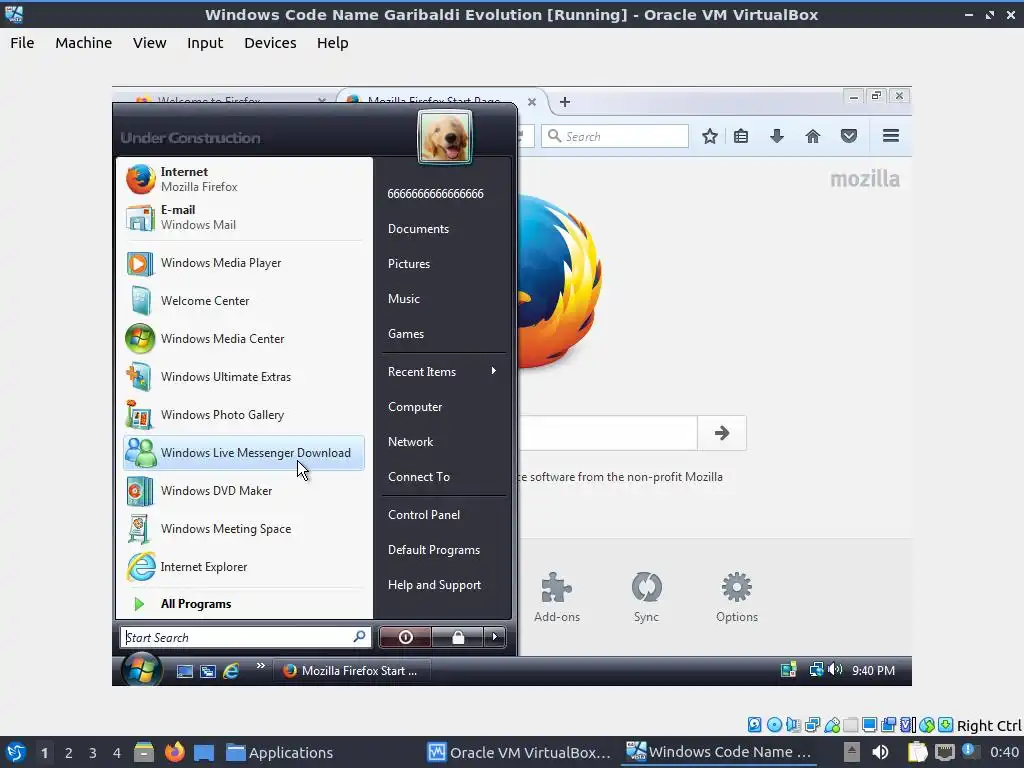Screen dimensions: 1024x768
Task: Open Add-ons from the Firefox start page
Action: (556, 598)
